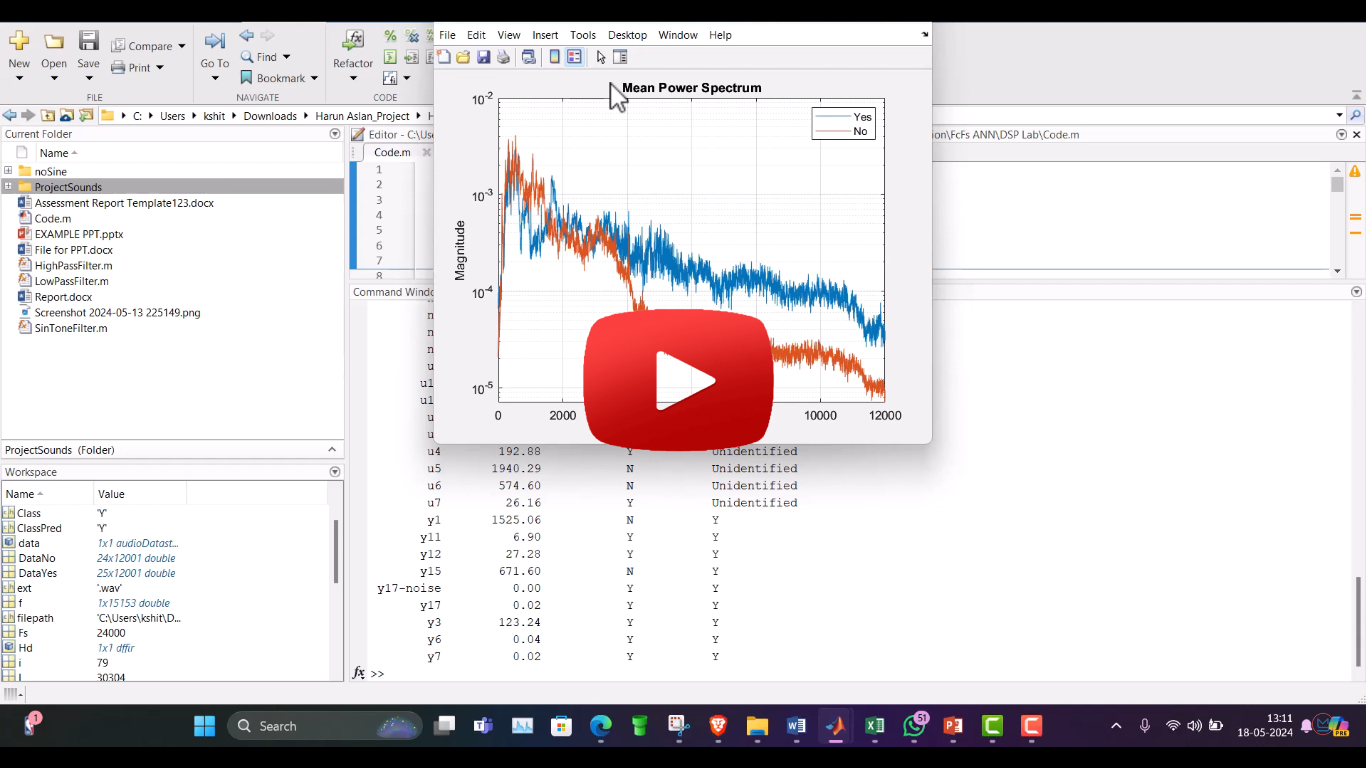Click the editor code analyzer warning icon
The image size is (1366, 768).
coord(1356,171)
